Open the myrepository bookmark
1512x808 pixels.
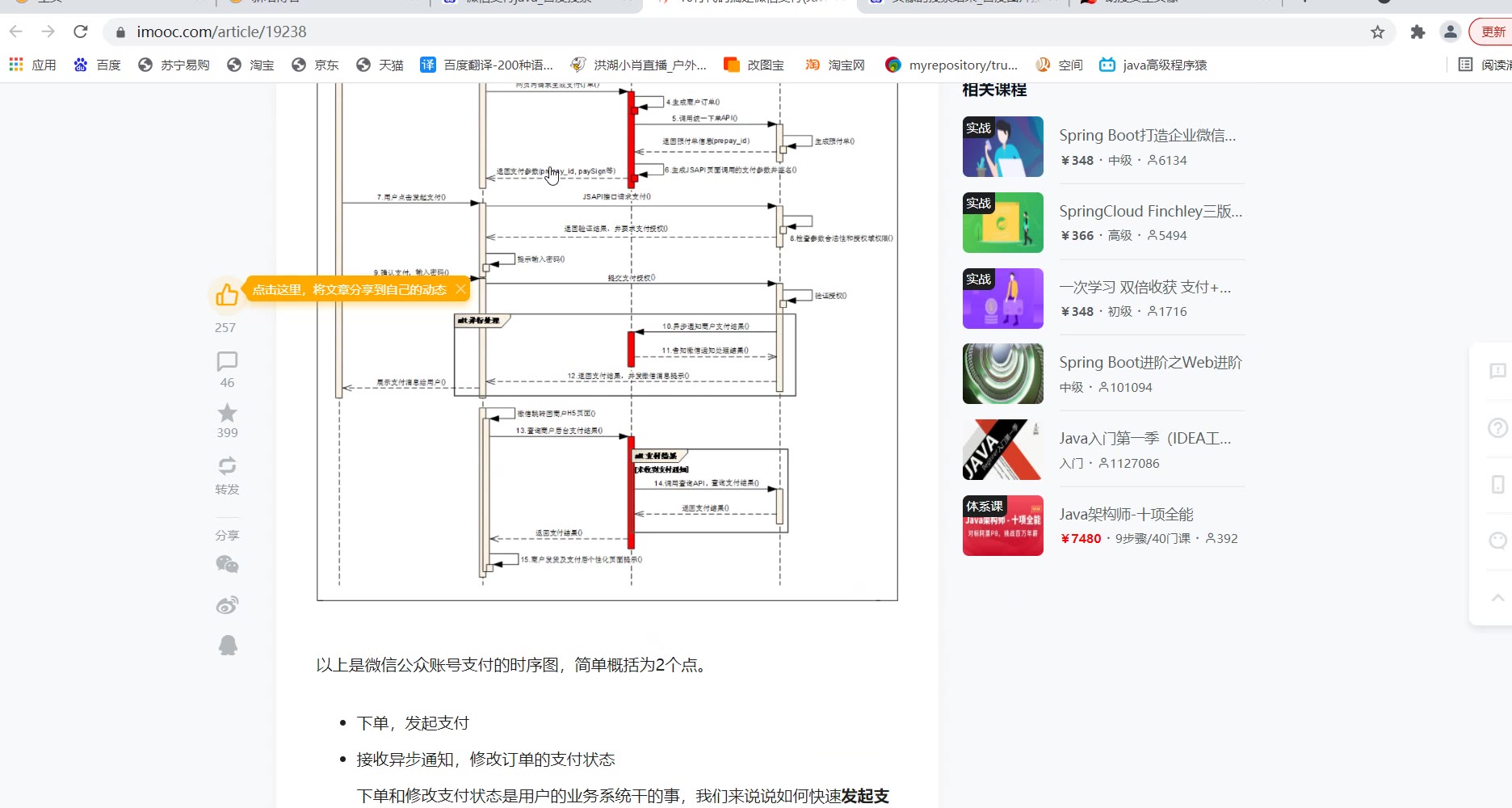(x=951, y=65)
